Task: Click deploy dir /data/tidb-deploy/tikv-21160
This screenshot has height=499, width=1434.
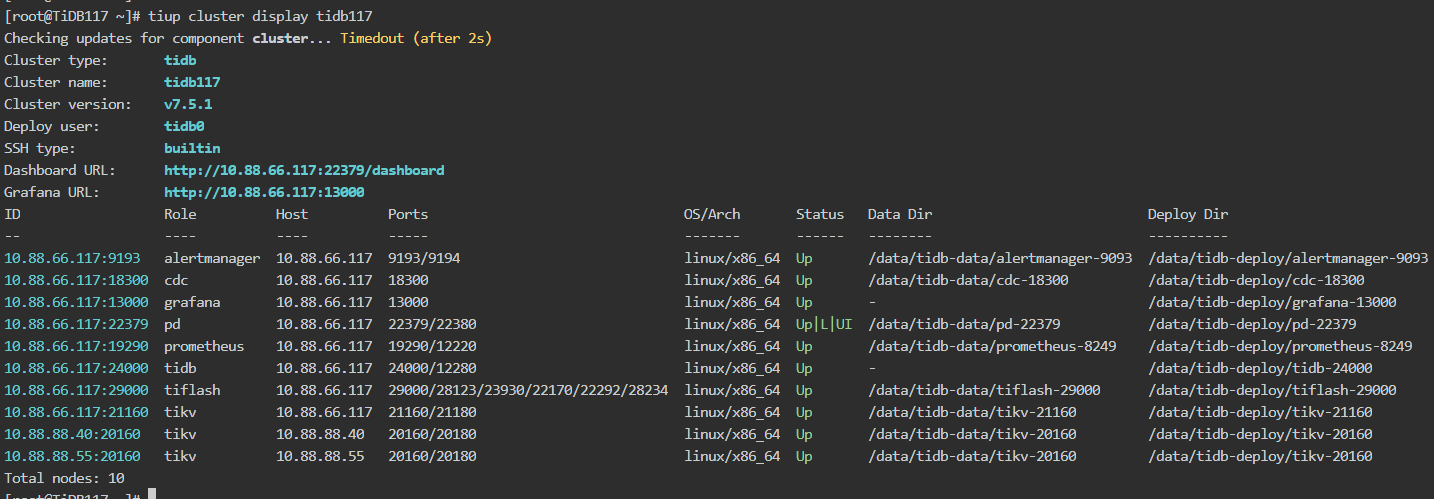Action: pos(1260,412)
